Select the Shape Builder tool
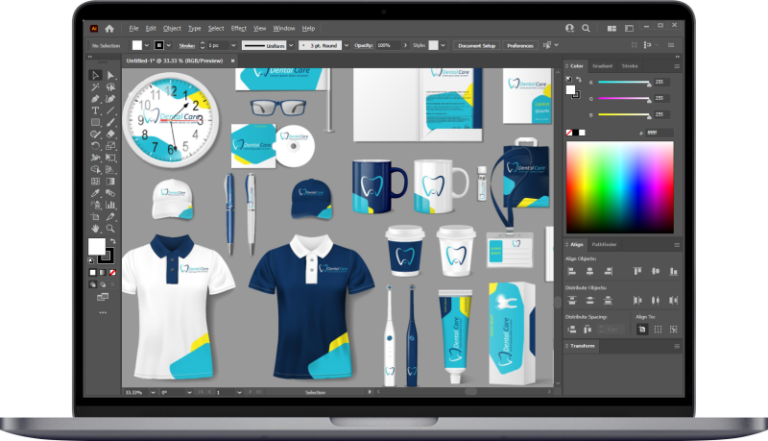768x441 pixels. [96, 170]
